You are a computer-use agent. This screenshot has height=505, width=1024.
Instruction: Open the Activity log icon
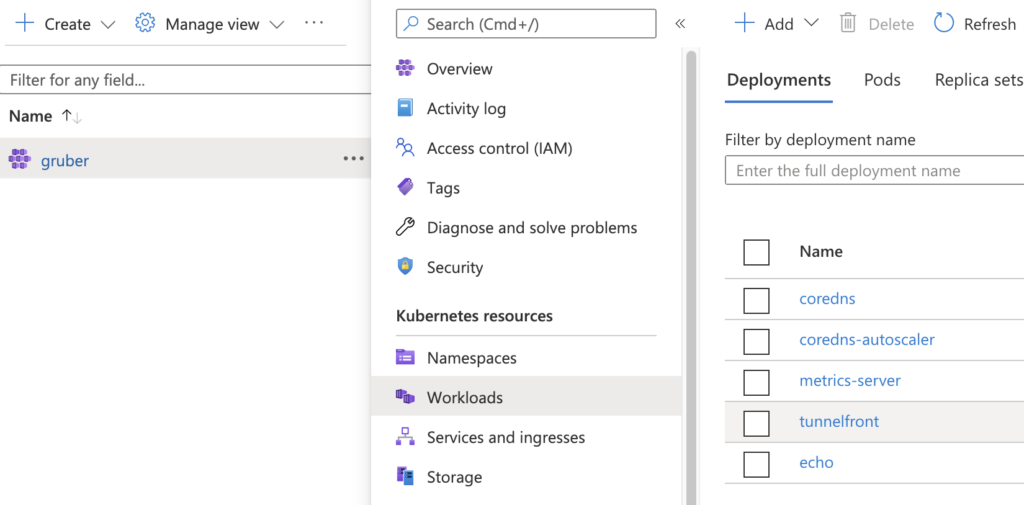point(406,108)
